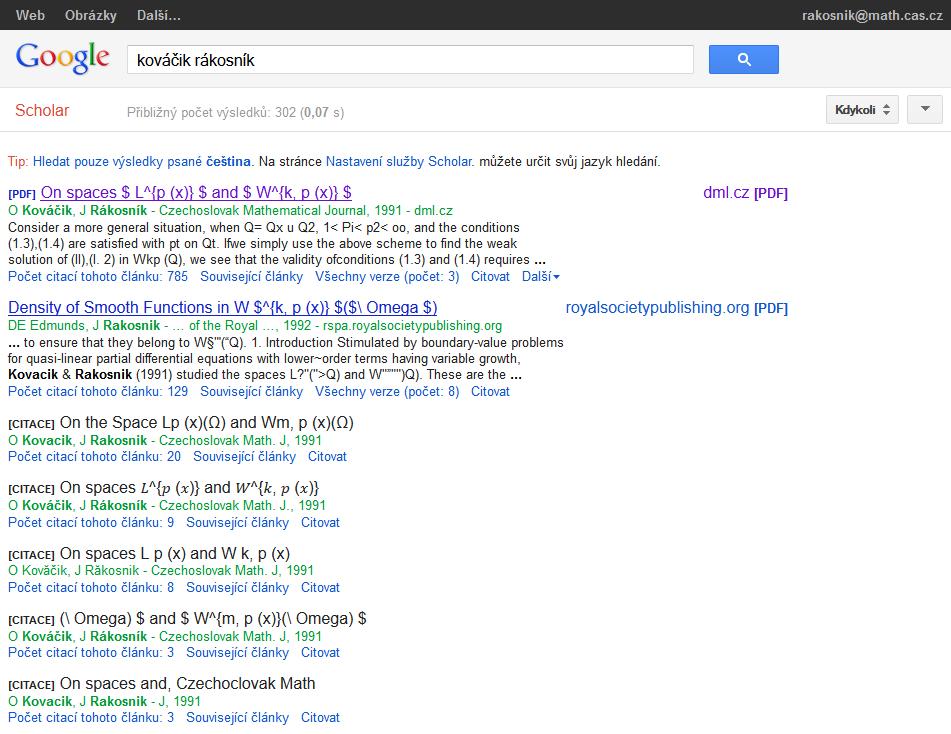
Task: View citations of the W^{m, p (x)} result
Action: [91, 652]
